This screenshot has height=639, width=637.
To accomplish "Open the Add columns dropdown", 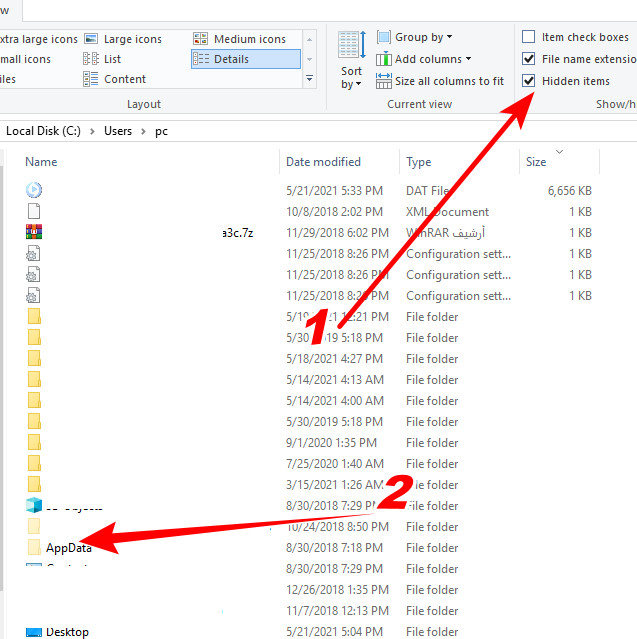I will coord(423,59).
